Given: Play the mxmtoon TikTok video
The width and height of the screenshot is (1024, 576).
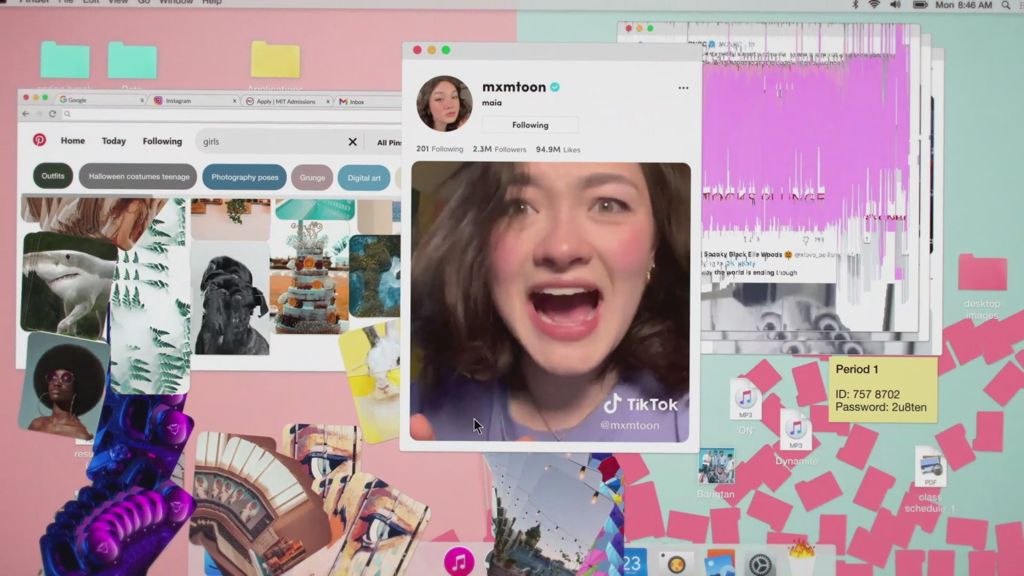Looking at the screenshot, I should click(550, 302).
